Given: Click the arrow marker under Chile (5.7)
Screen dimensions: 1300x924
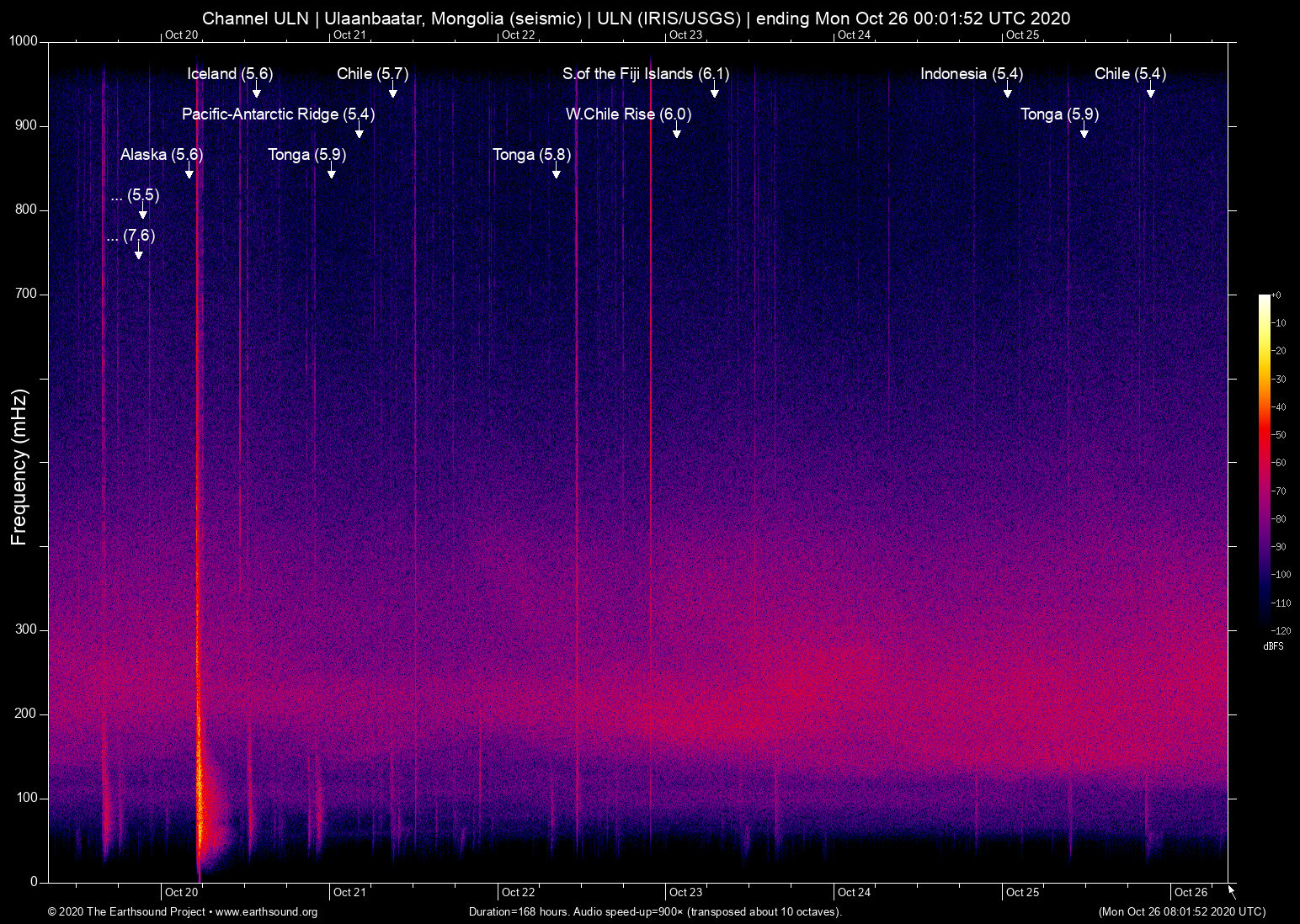Looking at the screenshot, I should pyautogui.click(x=393, y=92).
